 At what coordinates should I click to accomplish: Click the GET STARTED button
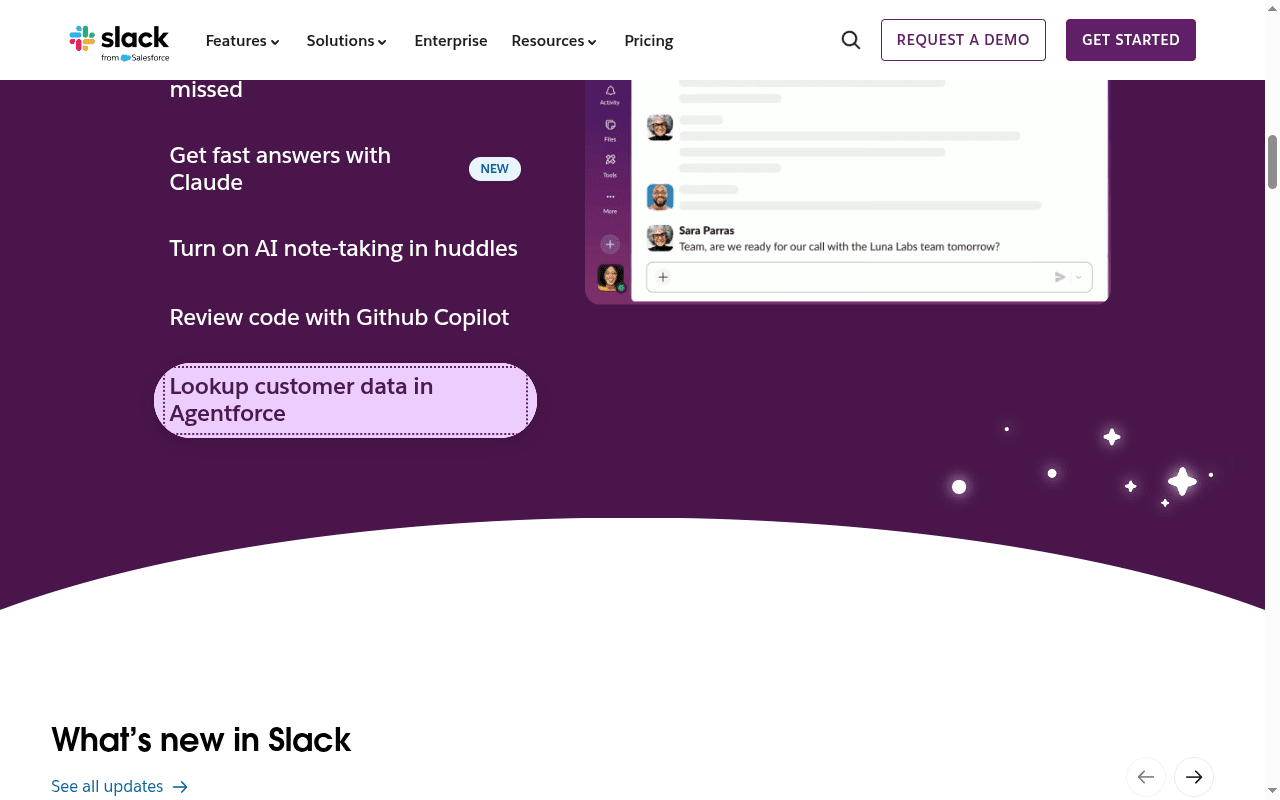point(1131,40)
